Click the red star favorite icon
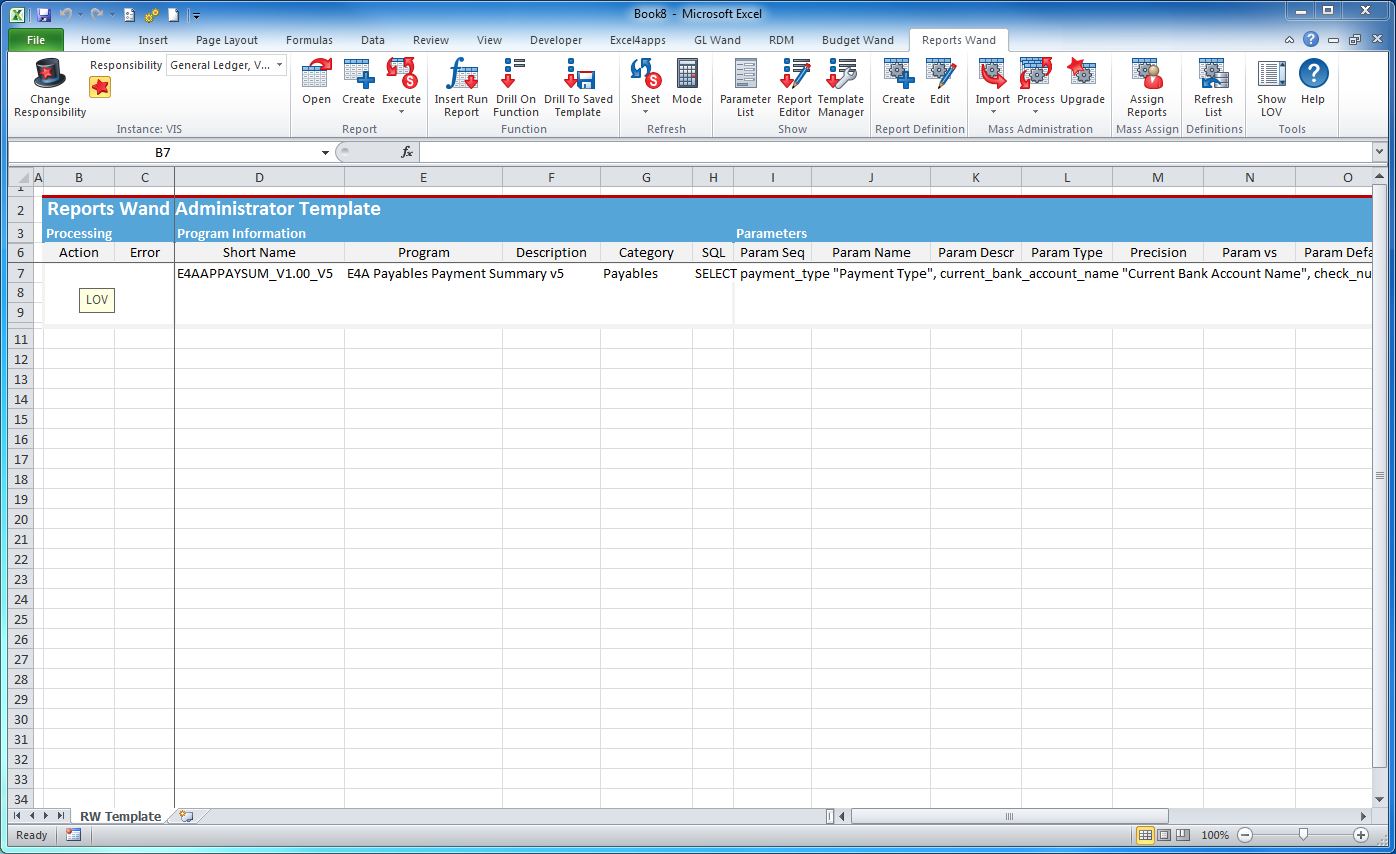 (100, 87)
